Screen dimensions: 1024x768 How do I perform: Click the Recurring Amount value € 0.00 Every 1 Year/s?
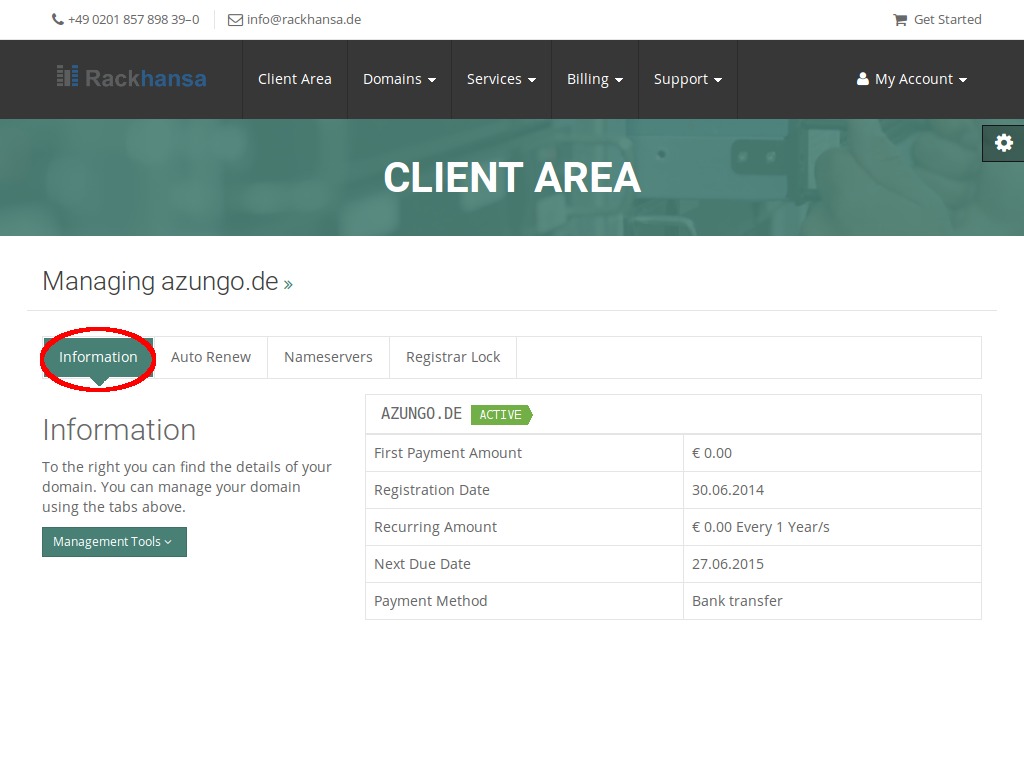761,528
